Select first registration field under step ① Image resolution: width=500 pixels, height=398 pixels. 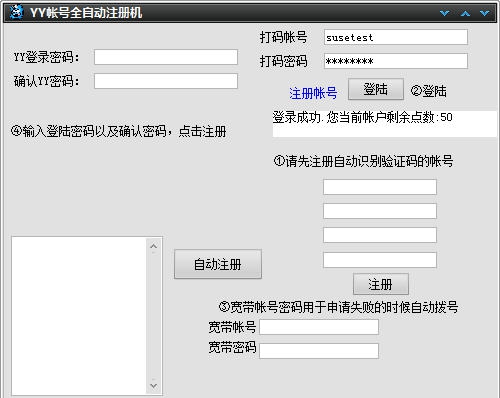(380, 187)
